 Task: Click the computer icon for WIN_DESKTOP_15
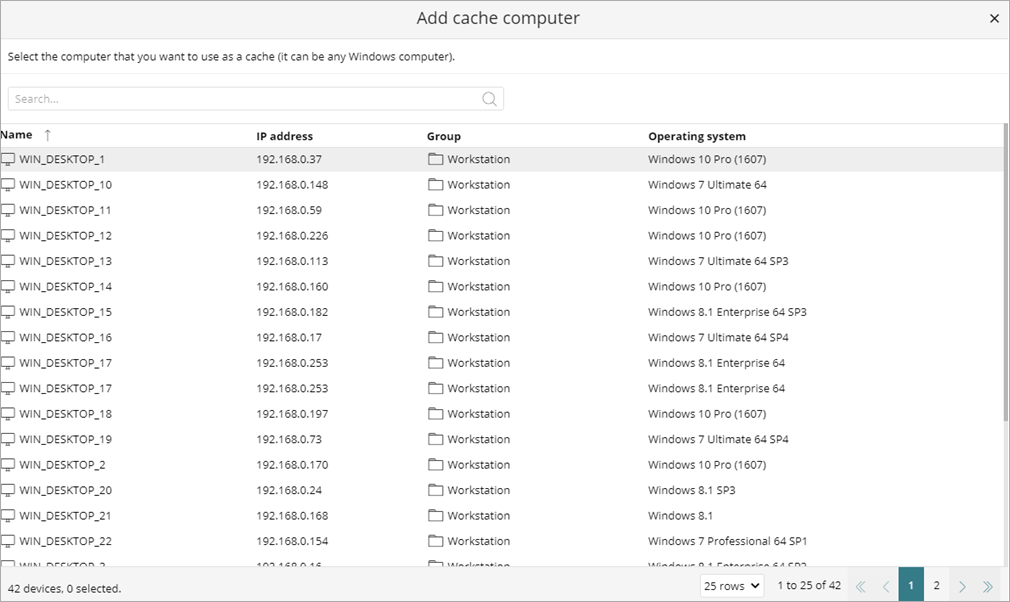coord(9,311)
